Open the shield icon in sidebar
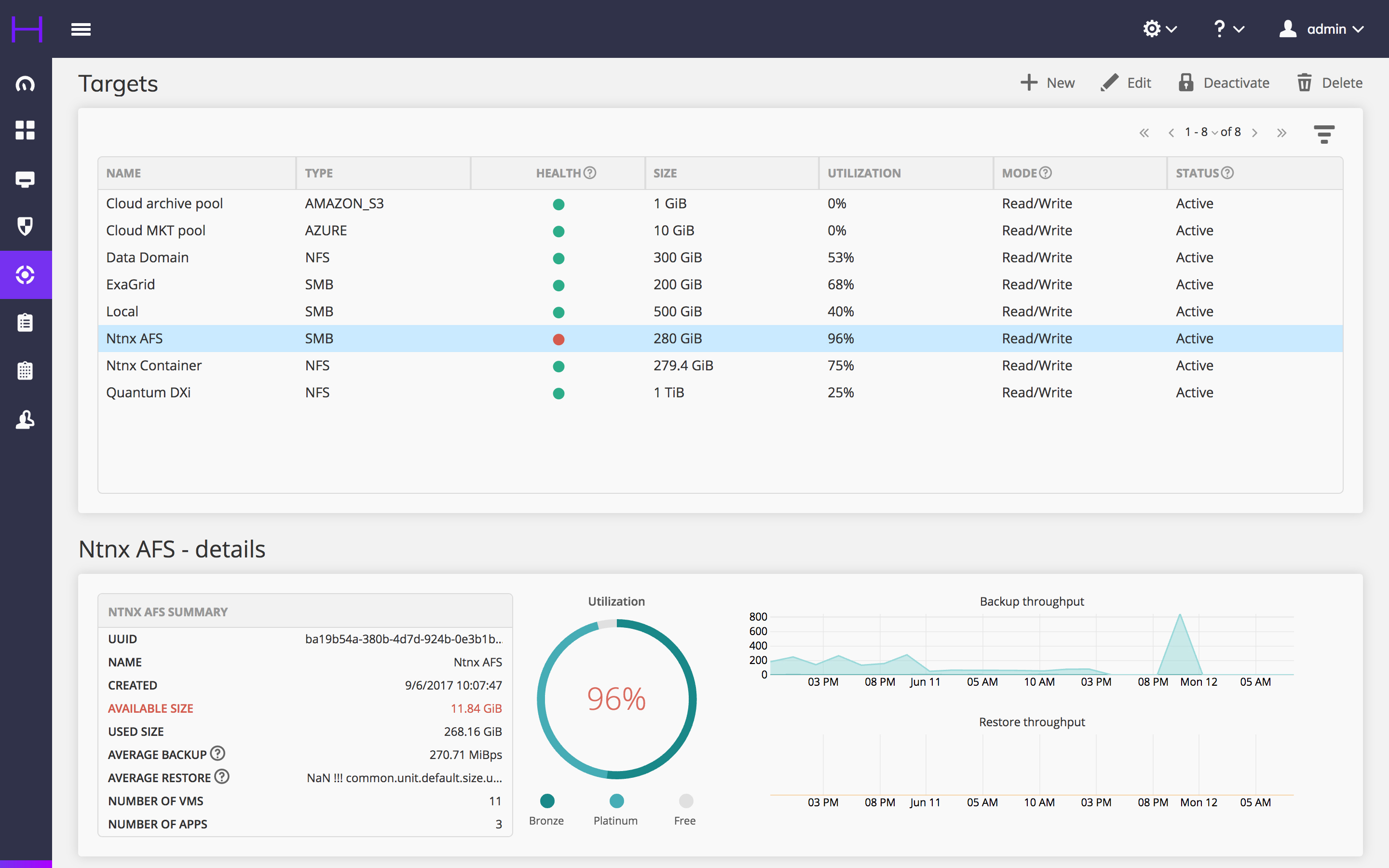Image resolution: width=1389 pixels, height=868 pixels. coord(25,226)
